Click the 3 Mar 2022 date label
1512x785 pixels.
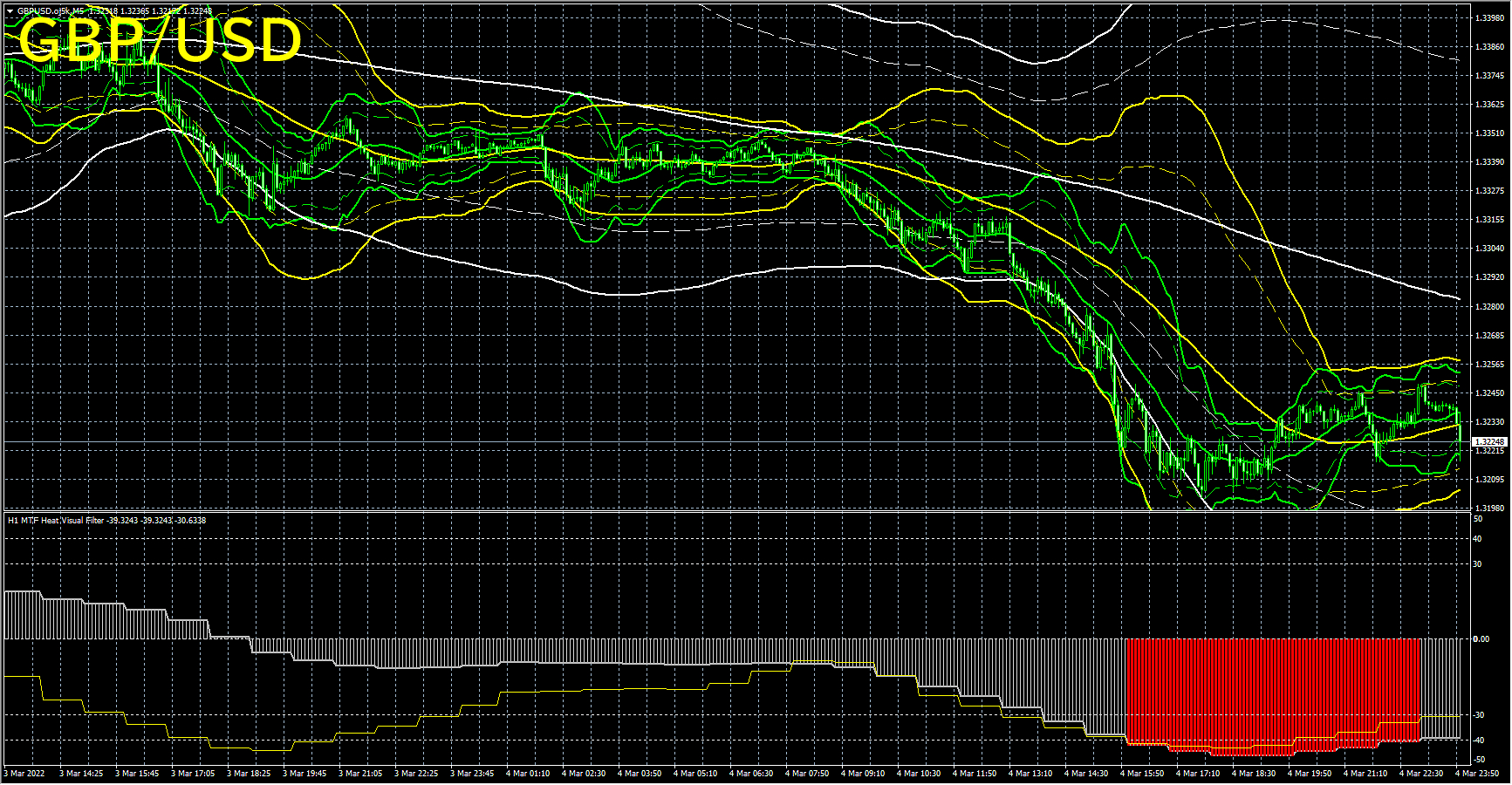pos(25,774)
